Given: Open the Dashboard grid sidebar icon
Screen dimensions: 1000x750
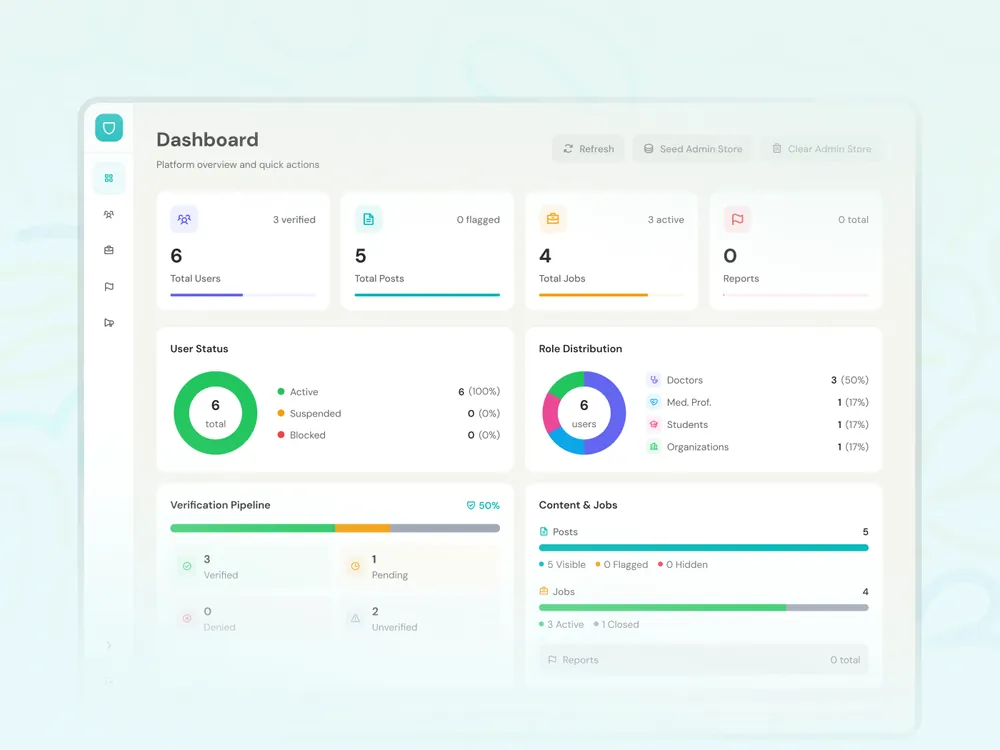Looking at the screenshot, I should (109, 179).
